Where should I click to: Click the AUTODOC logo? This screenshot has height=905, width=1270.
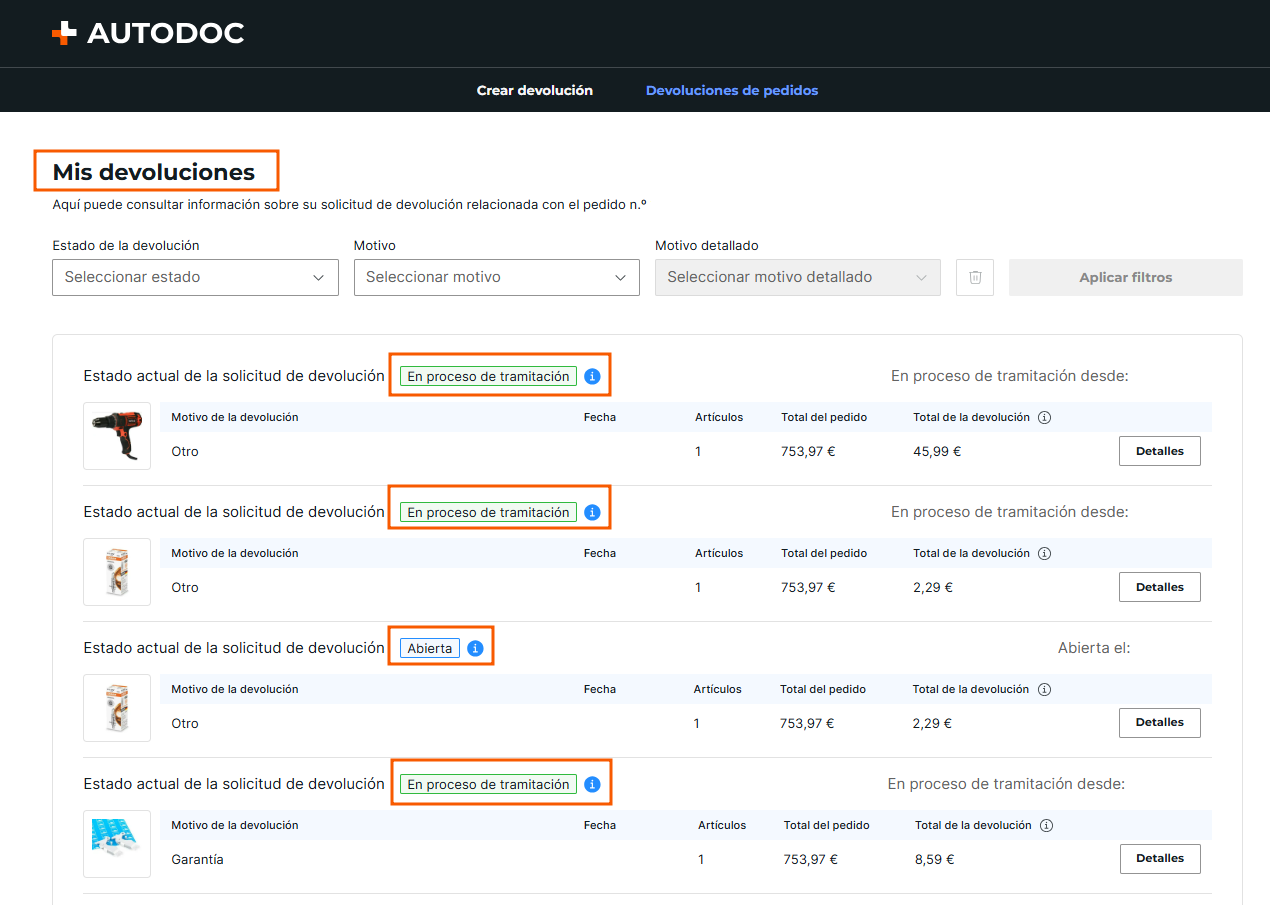pyautogui.click(x=148, y=33)
